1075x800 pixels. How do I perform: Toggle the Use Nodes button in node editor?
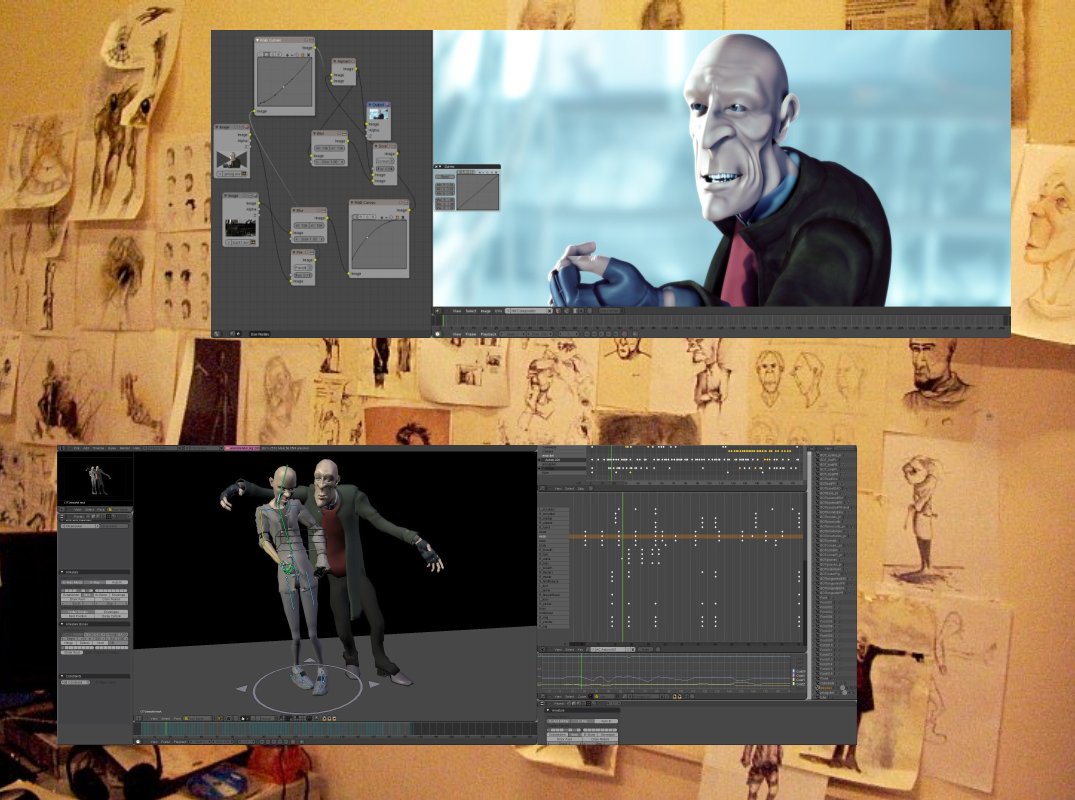[260, 334]
